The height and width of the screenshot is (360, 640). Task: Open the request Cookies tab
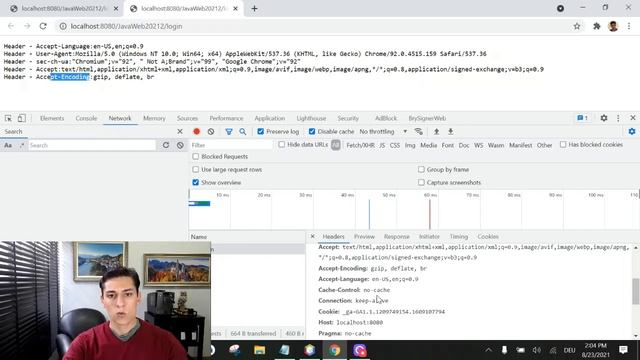(488, 236)
